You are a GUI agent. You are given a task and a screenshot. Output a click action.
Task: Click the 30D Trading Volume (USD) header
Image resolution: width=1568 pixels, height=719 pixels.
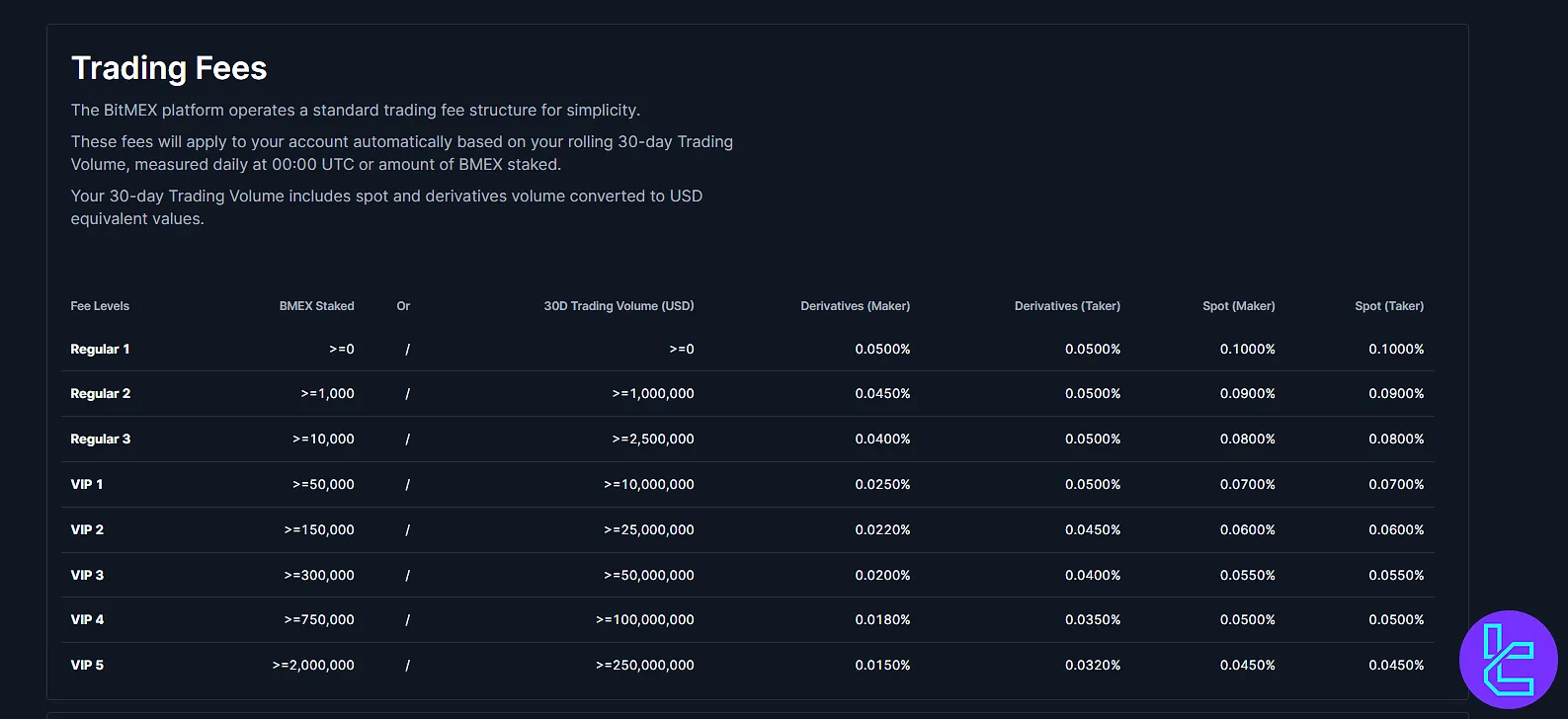tap(619, 306)
